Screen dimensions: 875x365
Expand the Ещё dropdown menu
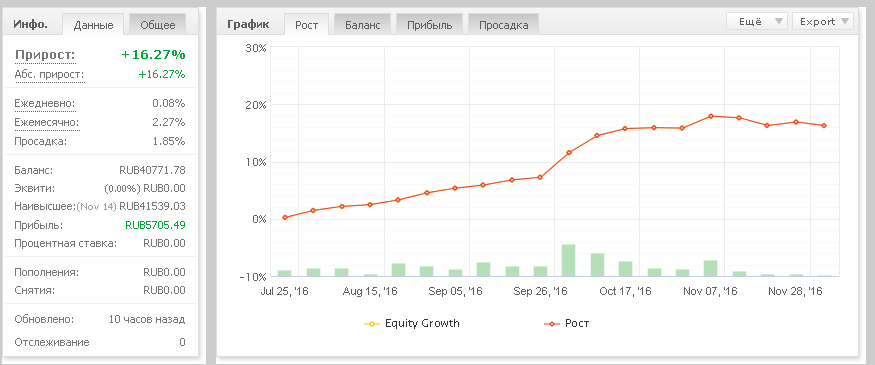[756, 22]
